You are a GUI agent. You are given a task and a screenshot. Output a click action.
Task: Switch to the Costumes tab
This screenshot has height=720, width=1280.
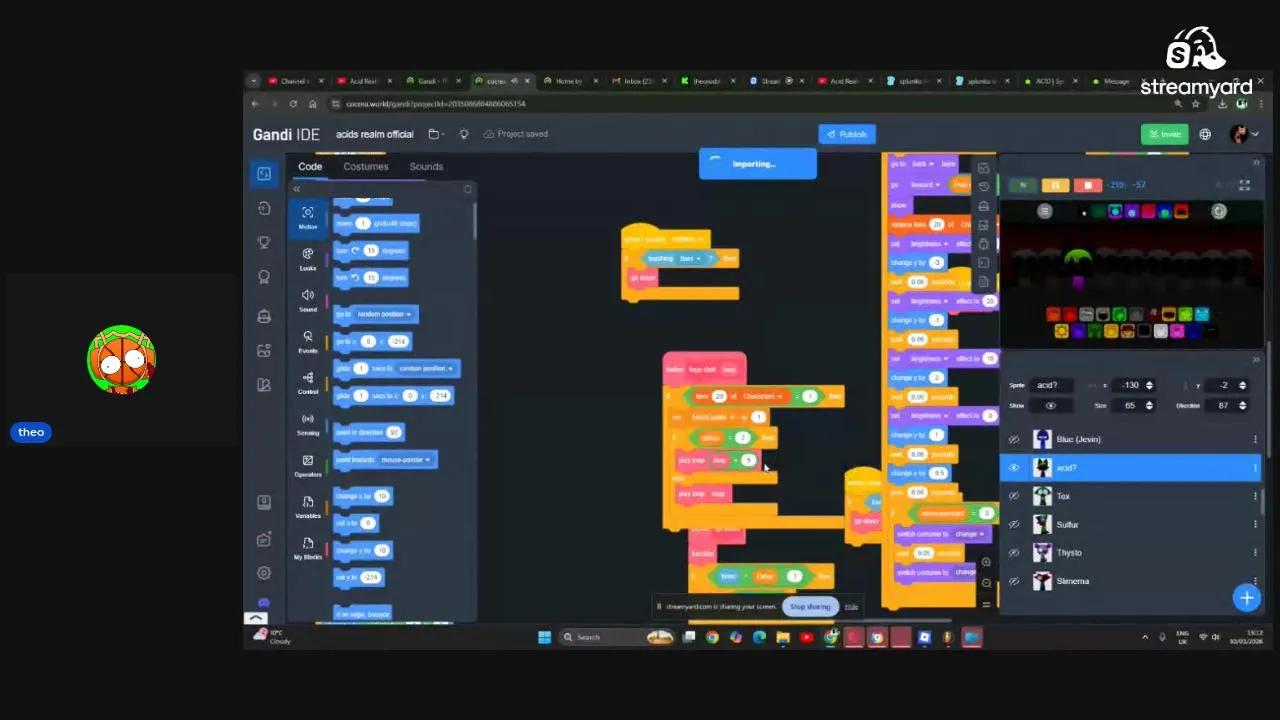click(365, 167)
